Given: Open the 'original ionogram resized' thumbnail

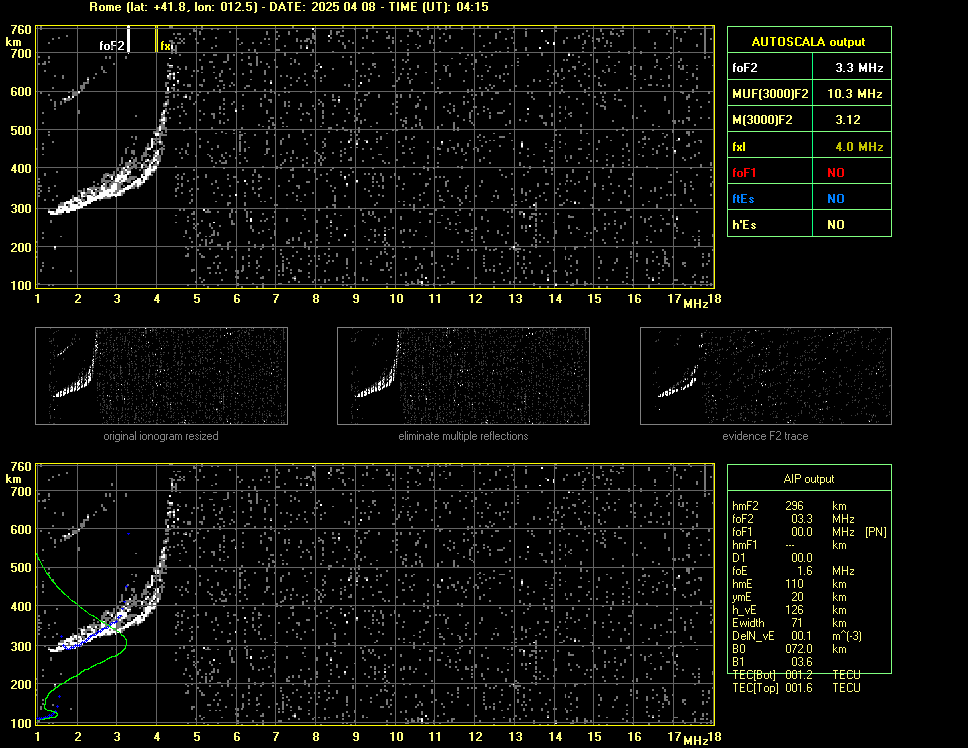Looking at the screenshot, I should [x=161, y=376].
